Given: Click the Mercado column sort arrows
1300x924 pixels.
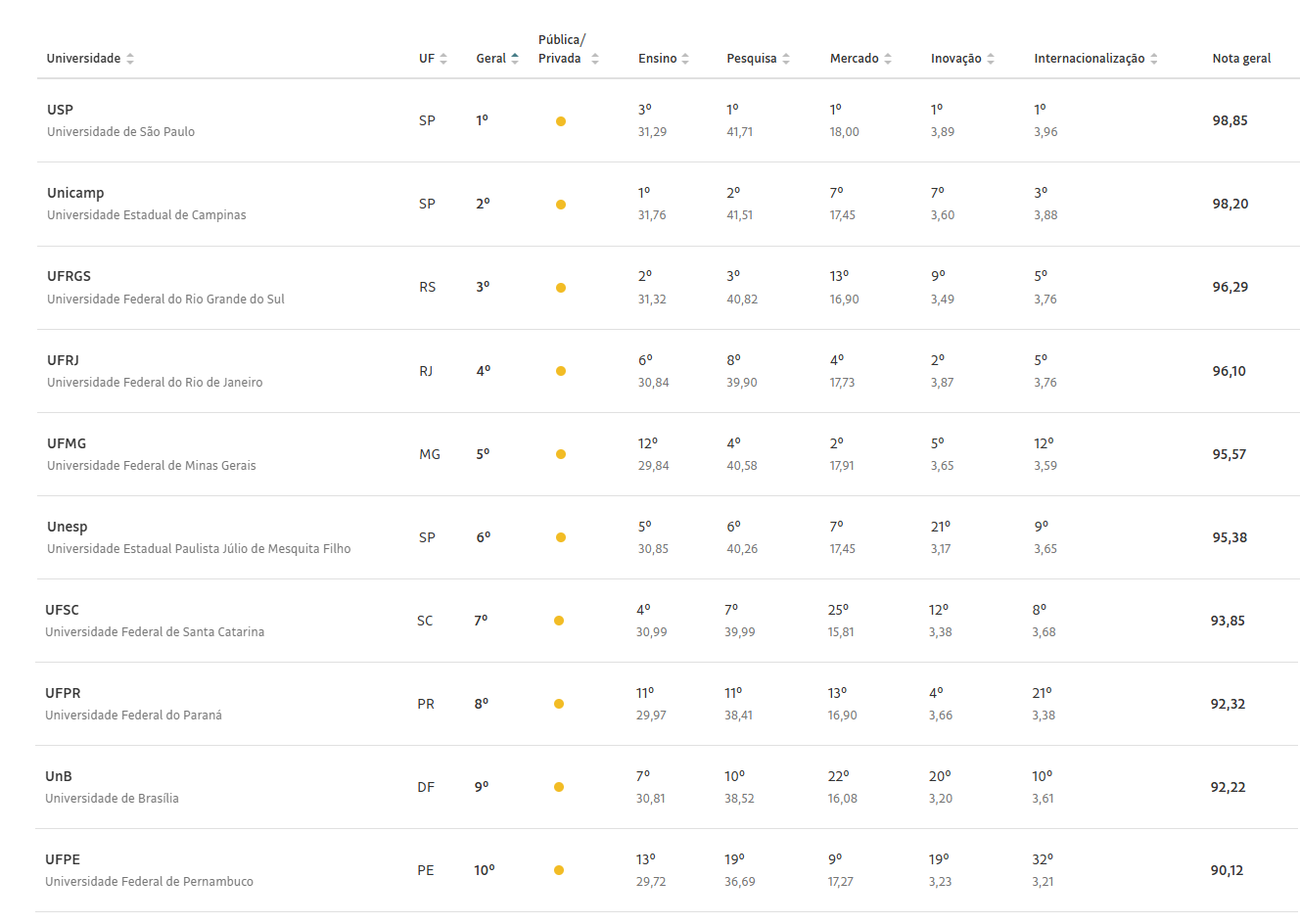Looking at the screenshot, I should tap(888, 59).
